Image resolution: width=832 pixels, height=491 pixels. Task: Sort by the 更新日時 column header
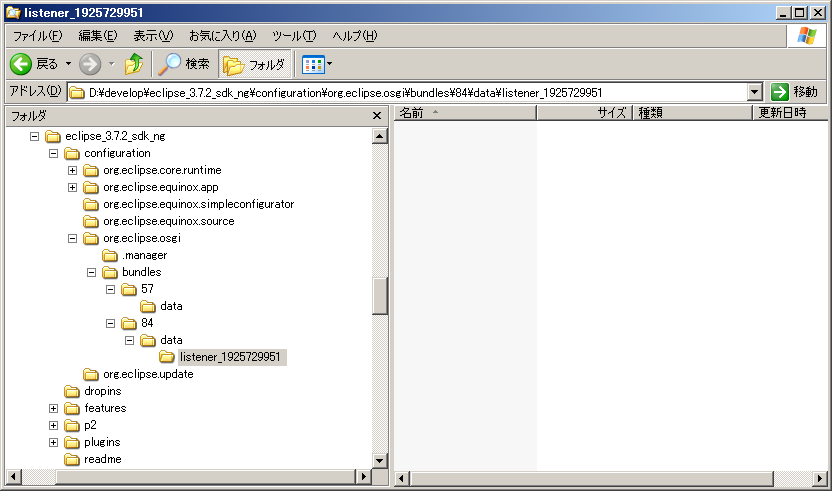click(x=790, y=113)
